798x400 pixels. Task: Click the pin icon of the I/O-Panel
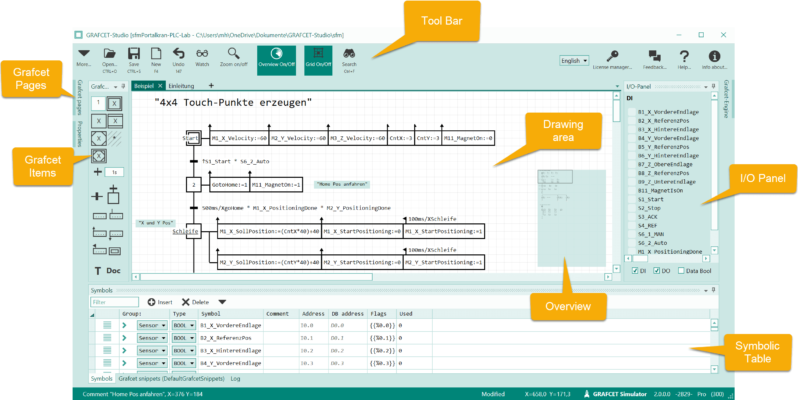tap(714, 87)
